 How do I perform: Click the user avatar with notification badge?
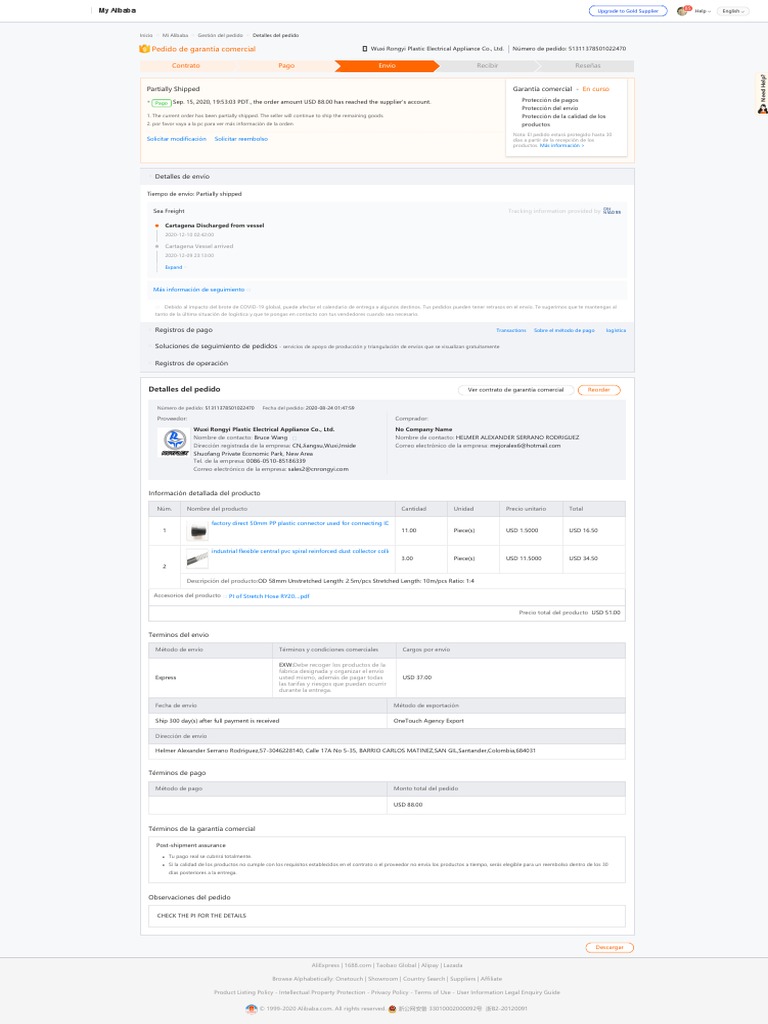pyautogui.click(x=682, y=11)
